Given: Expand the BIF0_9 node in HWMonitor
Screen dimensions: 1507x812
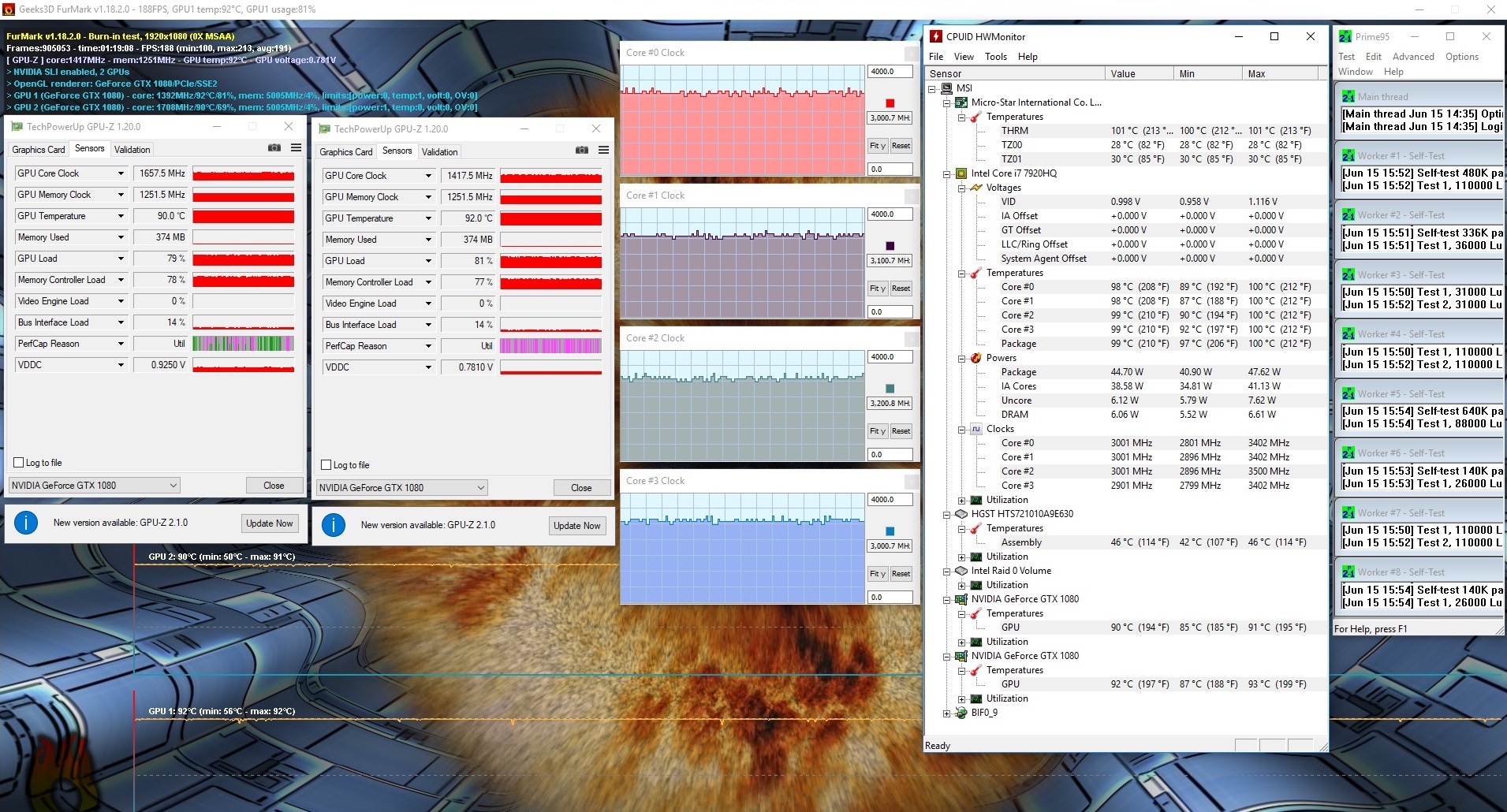Looking at the screenshot, I should point(947,713).
